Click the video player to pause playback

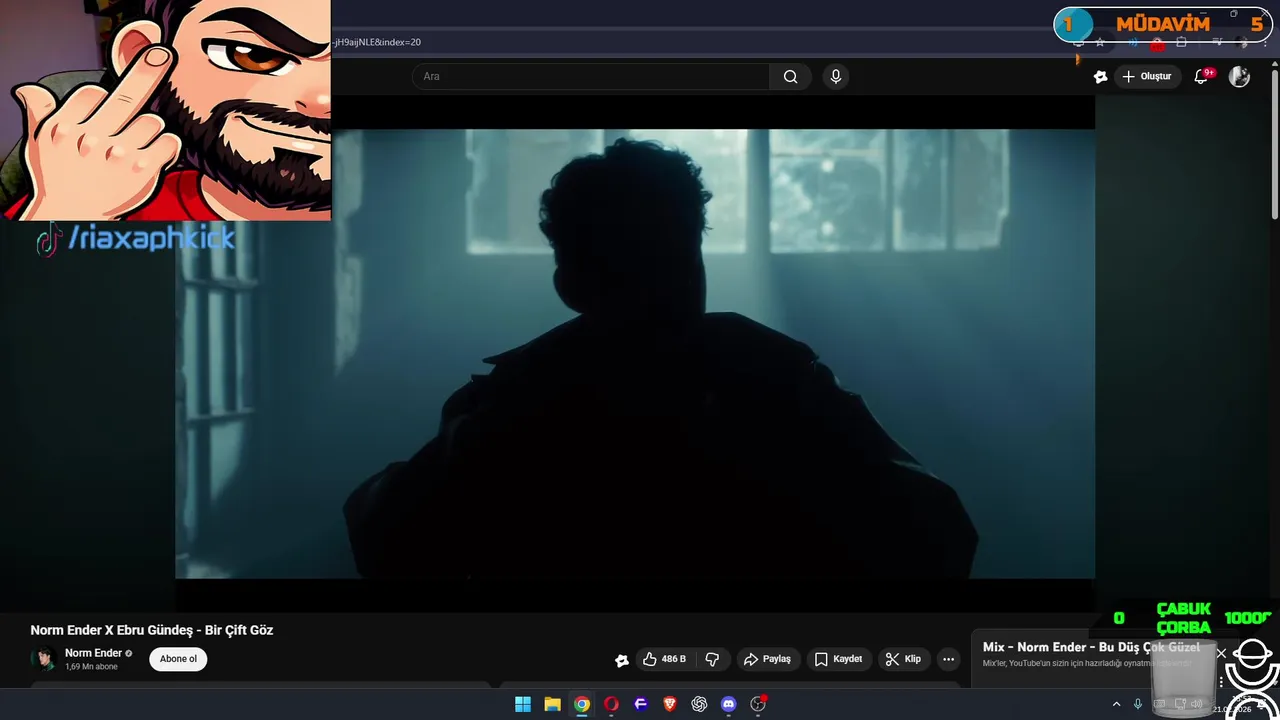tap(635, 354)
